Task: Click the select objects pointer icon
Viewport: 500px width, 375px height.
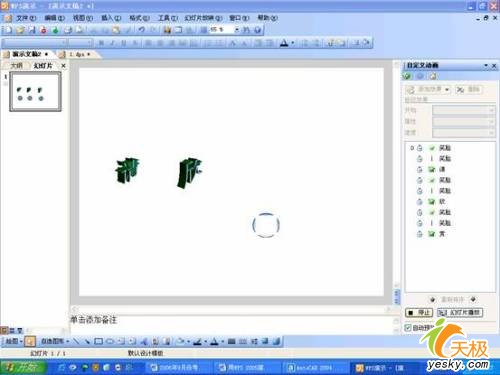Action: point(30,341)
